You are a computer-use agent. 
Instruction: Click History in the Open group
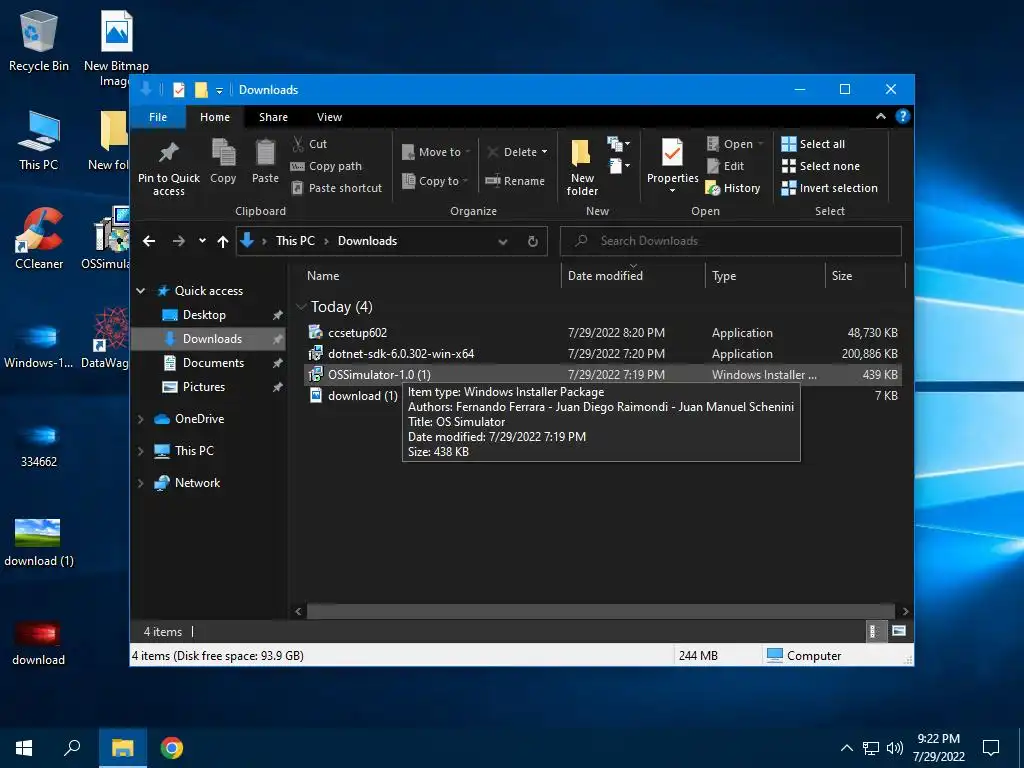733,188
